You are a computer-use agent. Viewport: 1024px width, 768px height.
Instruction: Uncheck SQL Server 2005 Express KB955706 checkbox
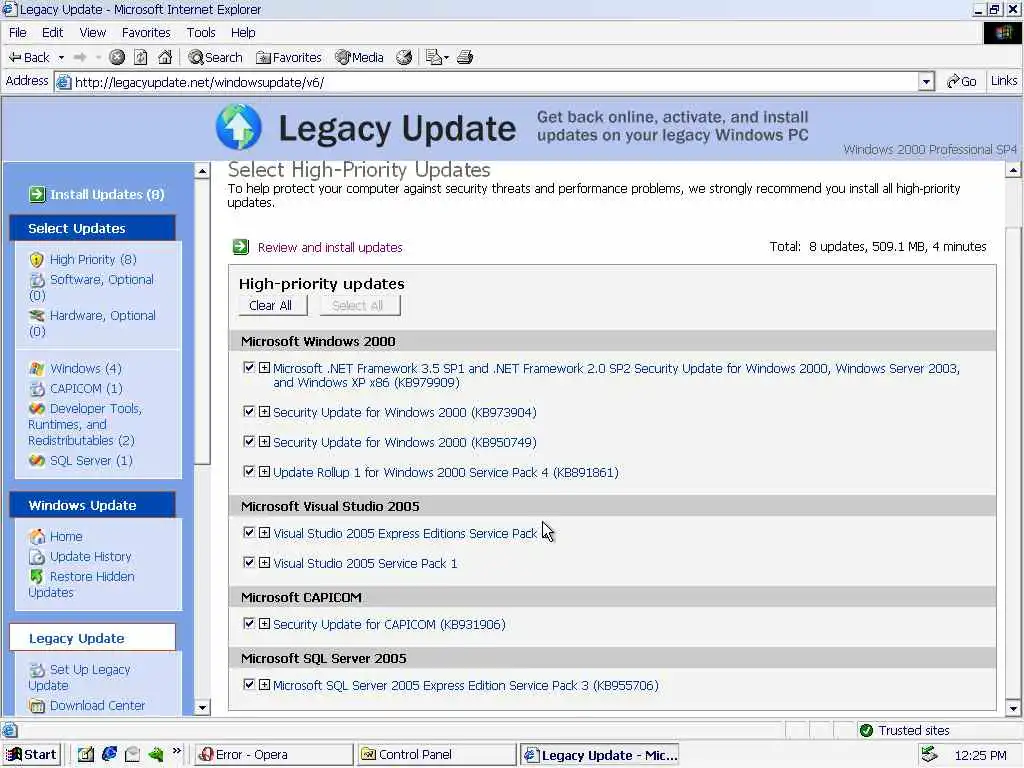249,684
